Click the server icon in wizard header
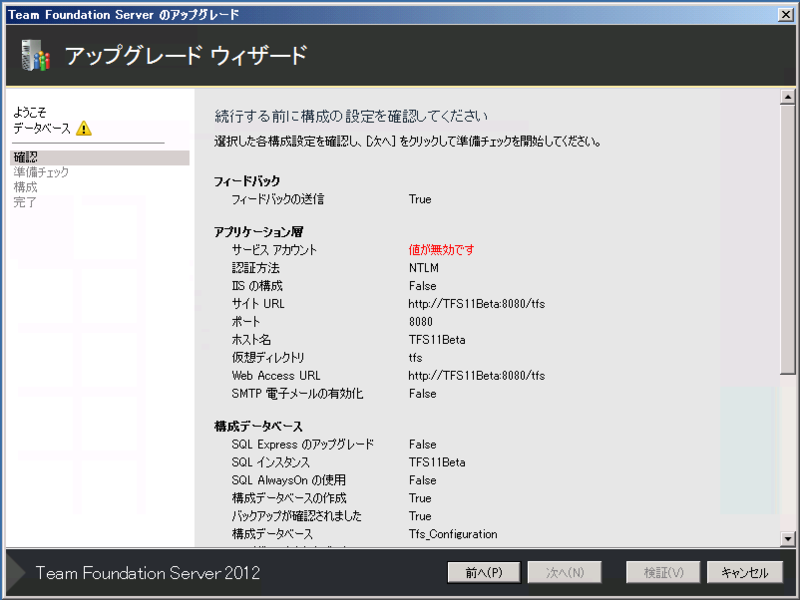 pos(35,55)
